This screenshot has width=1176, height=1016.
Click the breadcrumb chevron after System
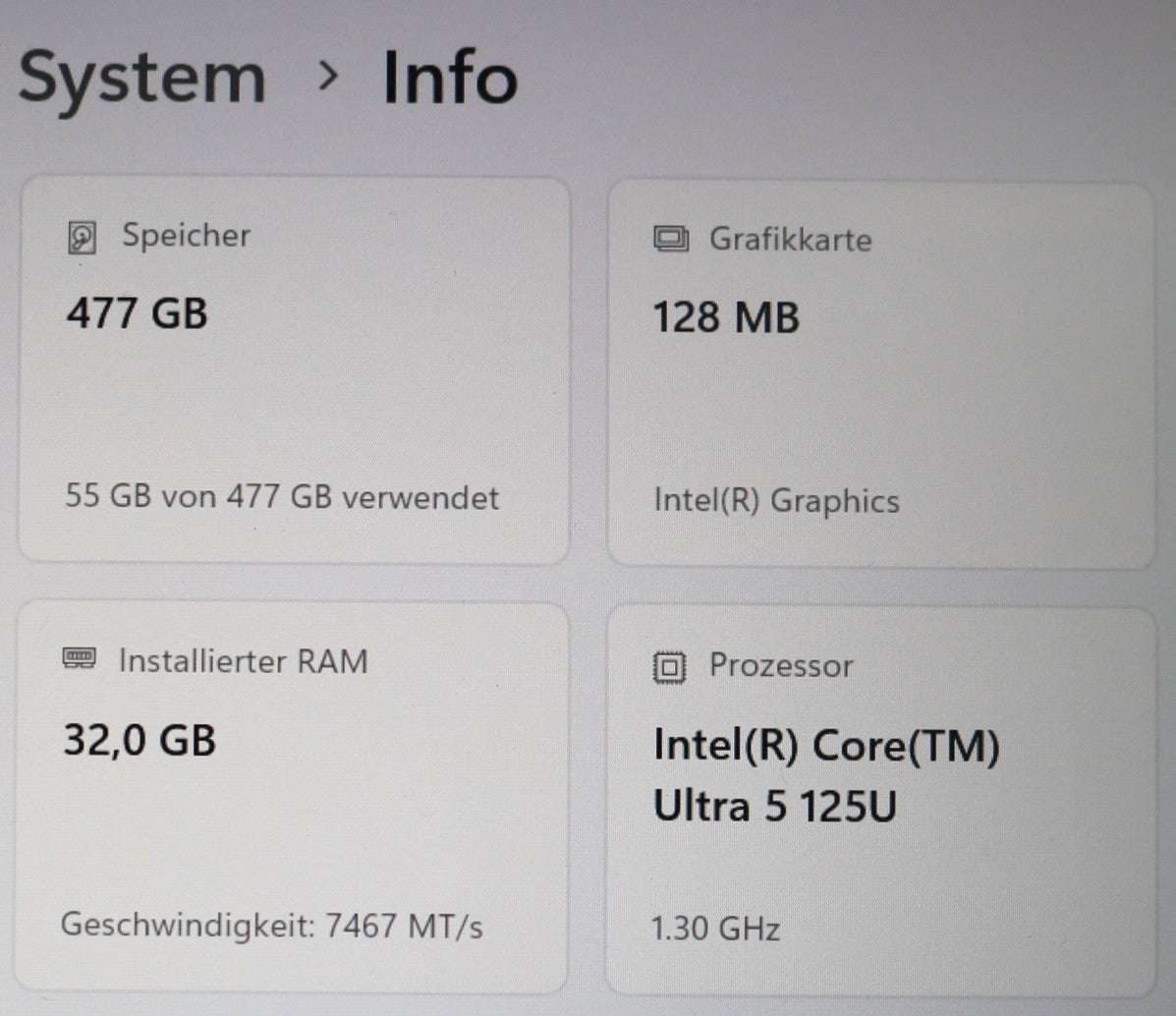coord(328,76)
